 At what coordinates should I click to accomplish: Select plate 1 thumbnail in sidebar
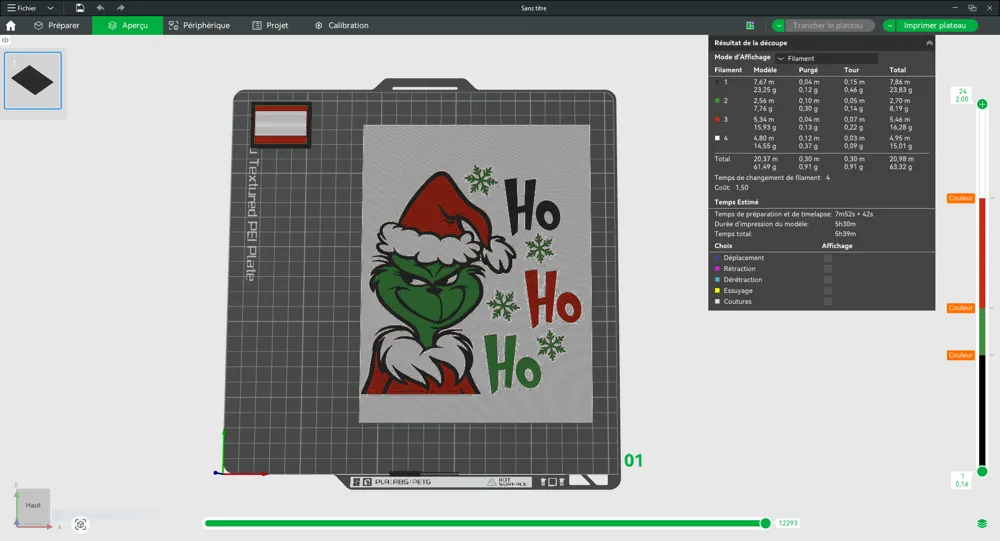[x=33, y=81]
